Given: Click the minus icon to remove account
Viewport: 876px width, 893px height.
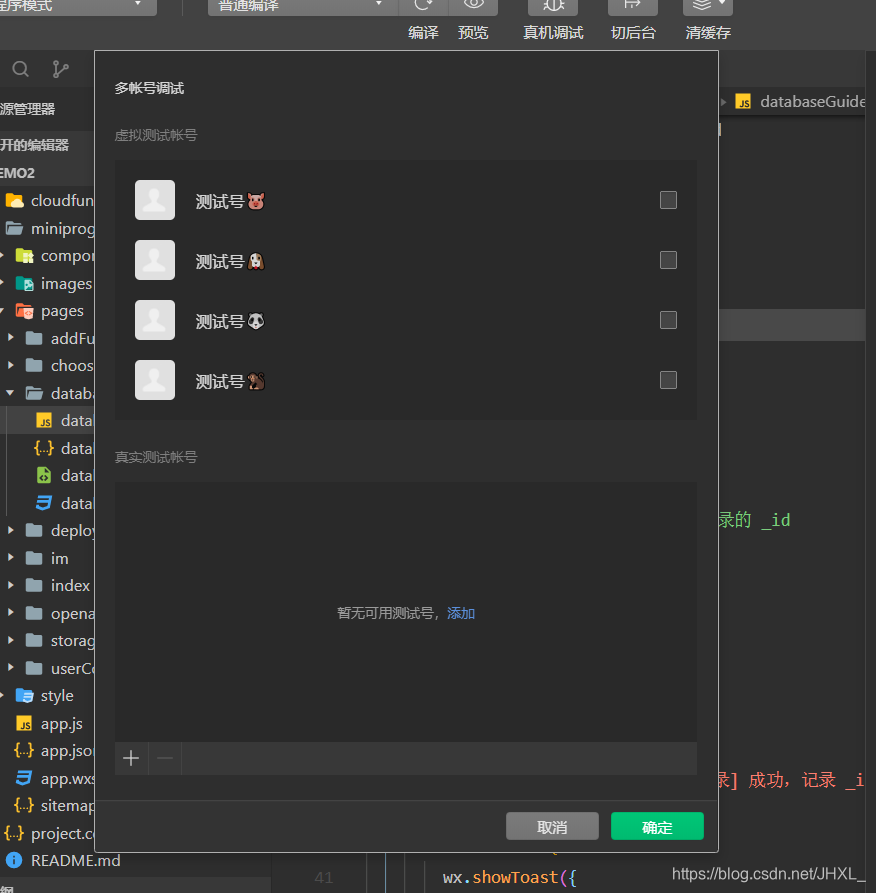Looking at the screenshot, I should coord(165,758).
